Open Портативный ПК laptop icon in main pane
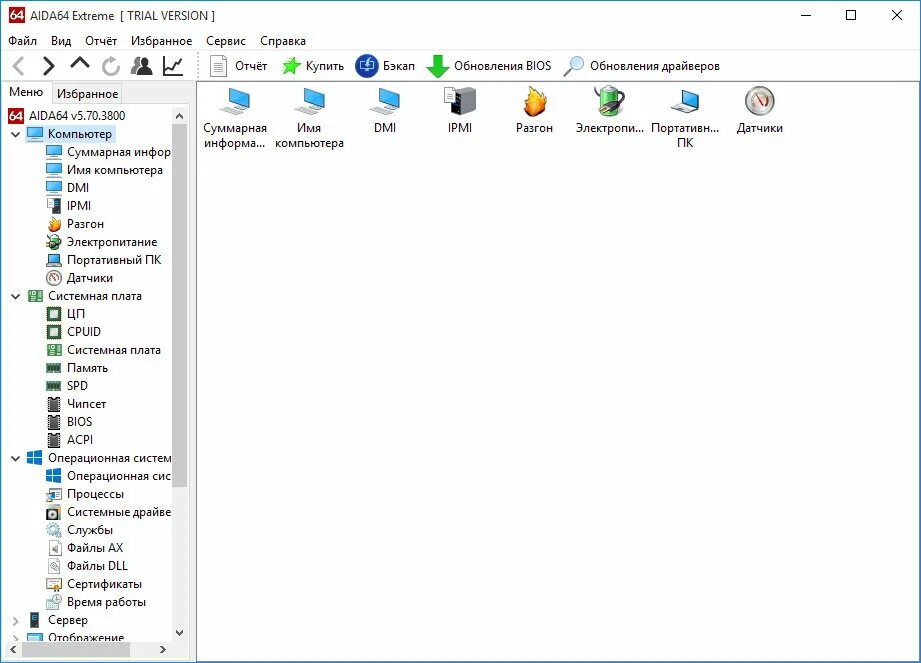Viewport: 921px width, 663px height. tap(685, 117)
